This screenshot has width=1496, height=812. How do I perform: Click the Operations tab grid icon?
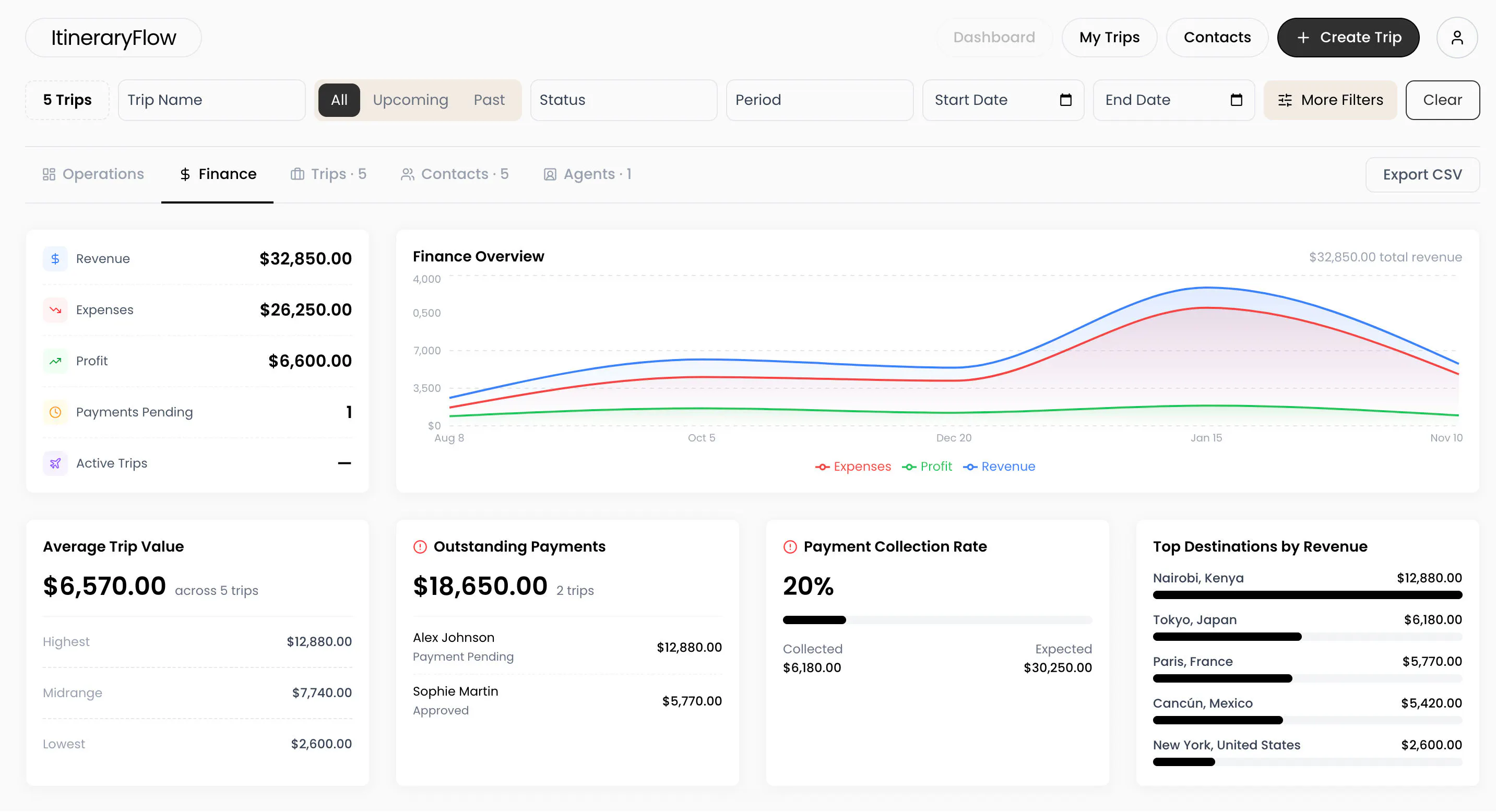tap(49, 174)
